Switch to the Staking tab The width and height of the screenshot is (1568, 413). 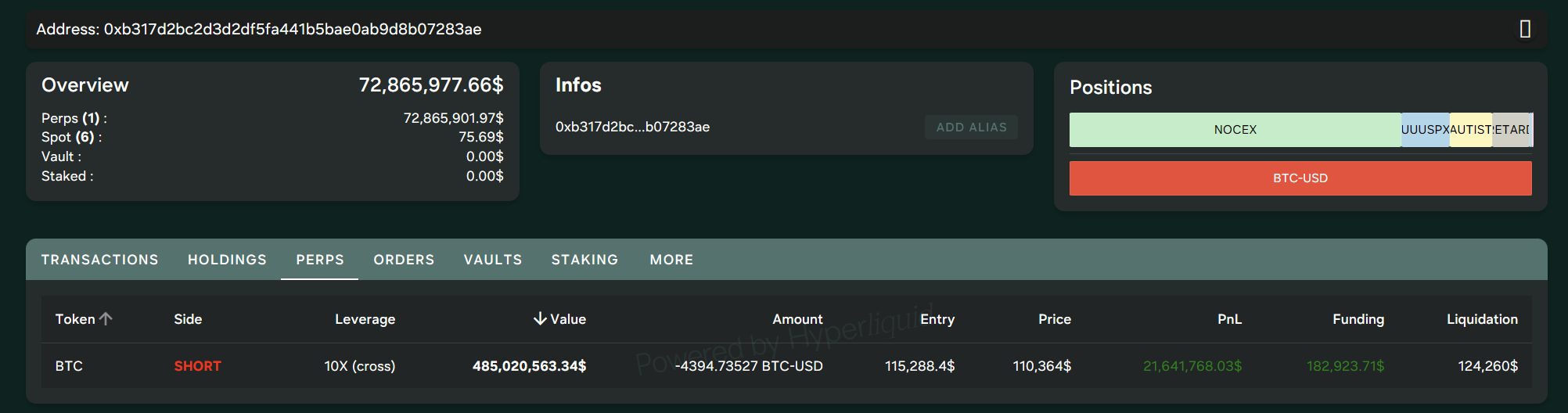point(584,260)
